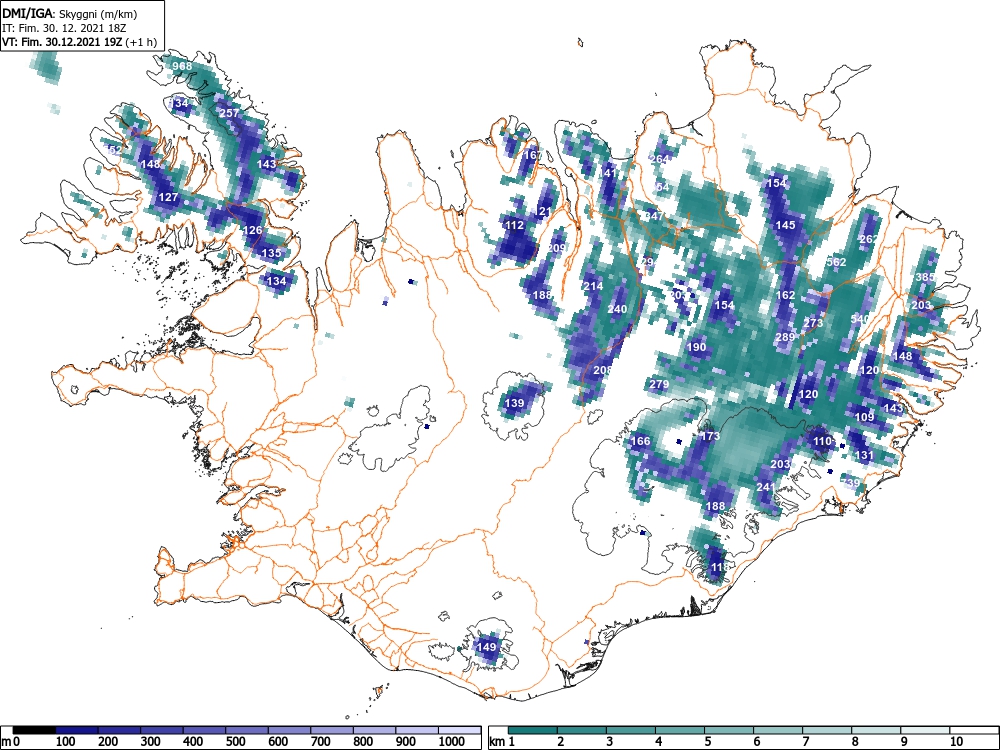Image resolution: width=1000 pixels, height=750 pixels.
Task: Click the 968 visibility value on the map
Action: point(182,66)
